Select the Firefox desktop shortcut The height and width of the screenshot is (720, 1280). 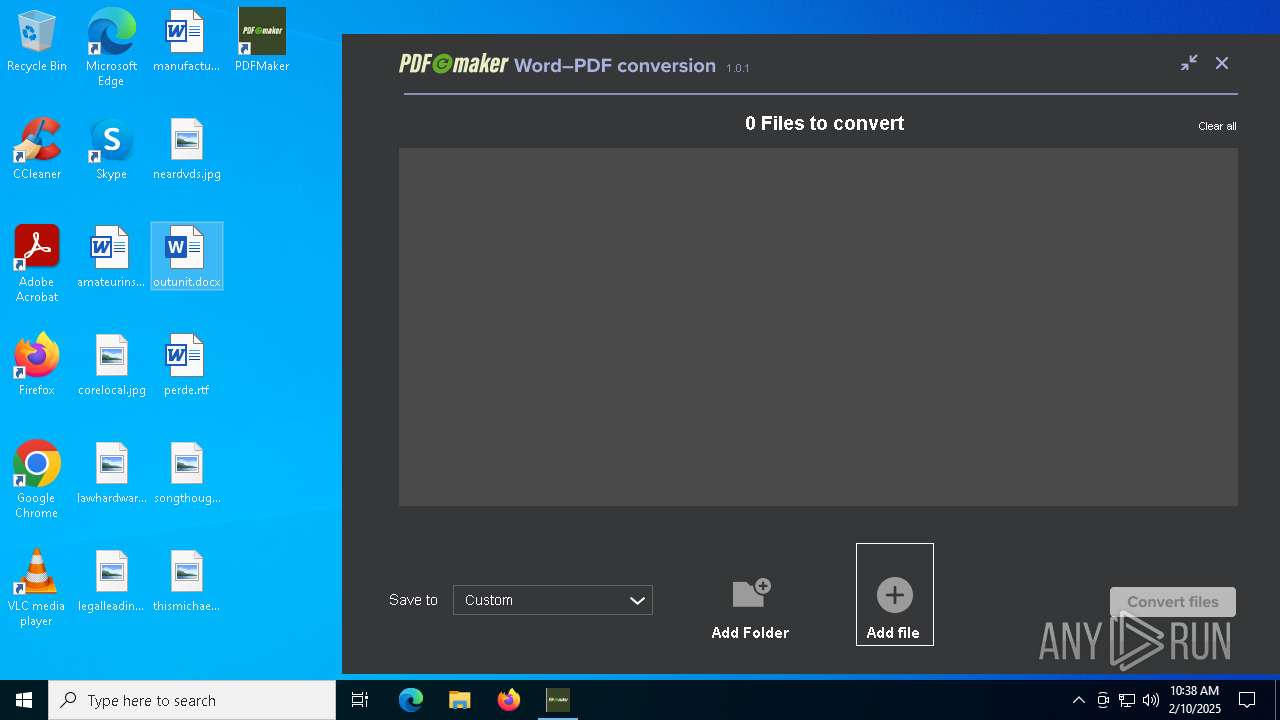(37, 366)
